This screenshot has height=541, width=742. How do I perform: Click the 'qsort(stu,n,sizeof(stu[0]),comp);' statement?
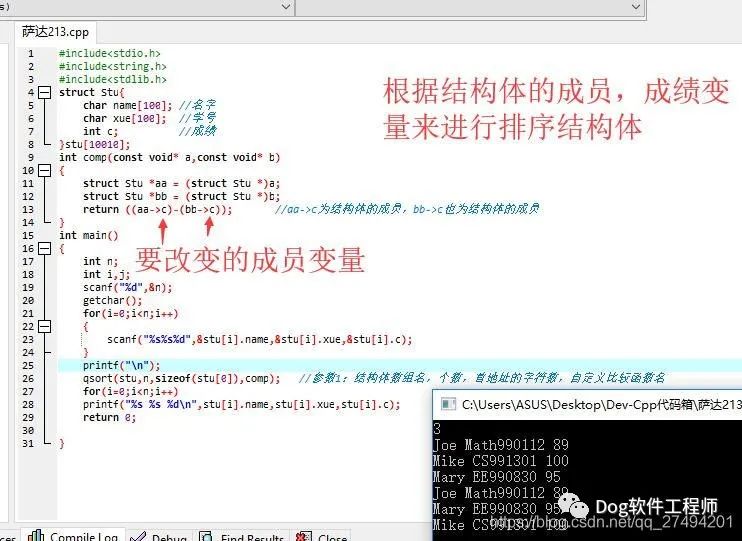click(x=182, y=379)
